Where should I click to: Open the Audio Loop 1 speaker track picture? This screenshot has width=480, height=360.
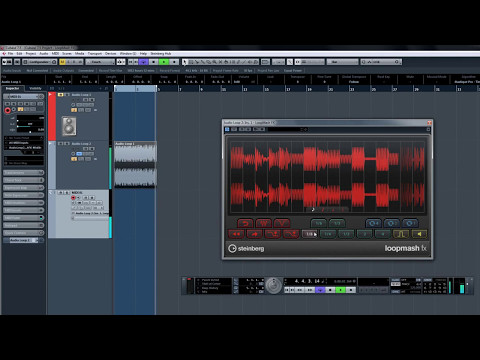click(69, 126)
